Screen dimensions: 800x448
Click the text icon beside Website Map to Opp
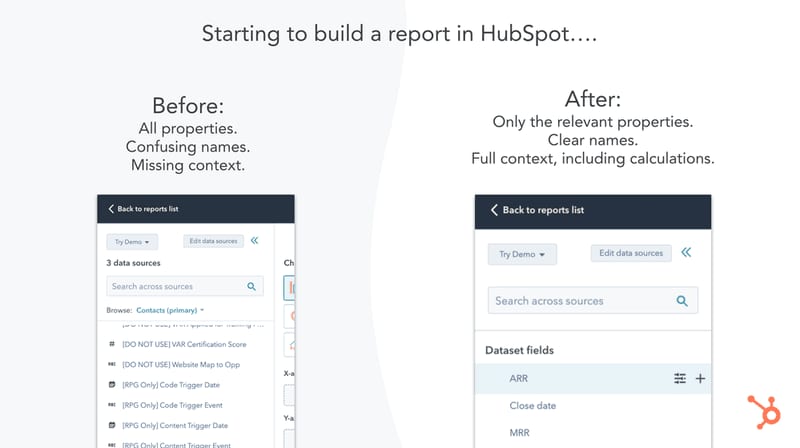(x=112, y=364)
